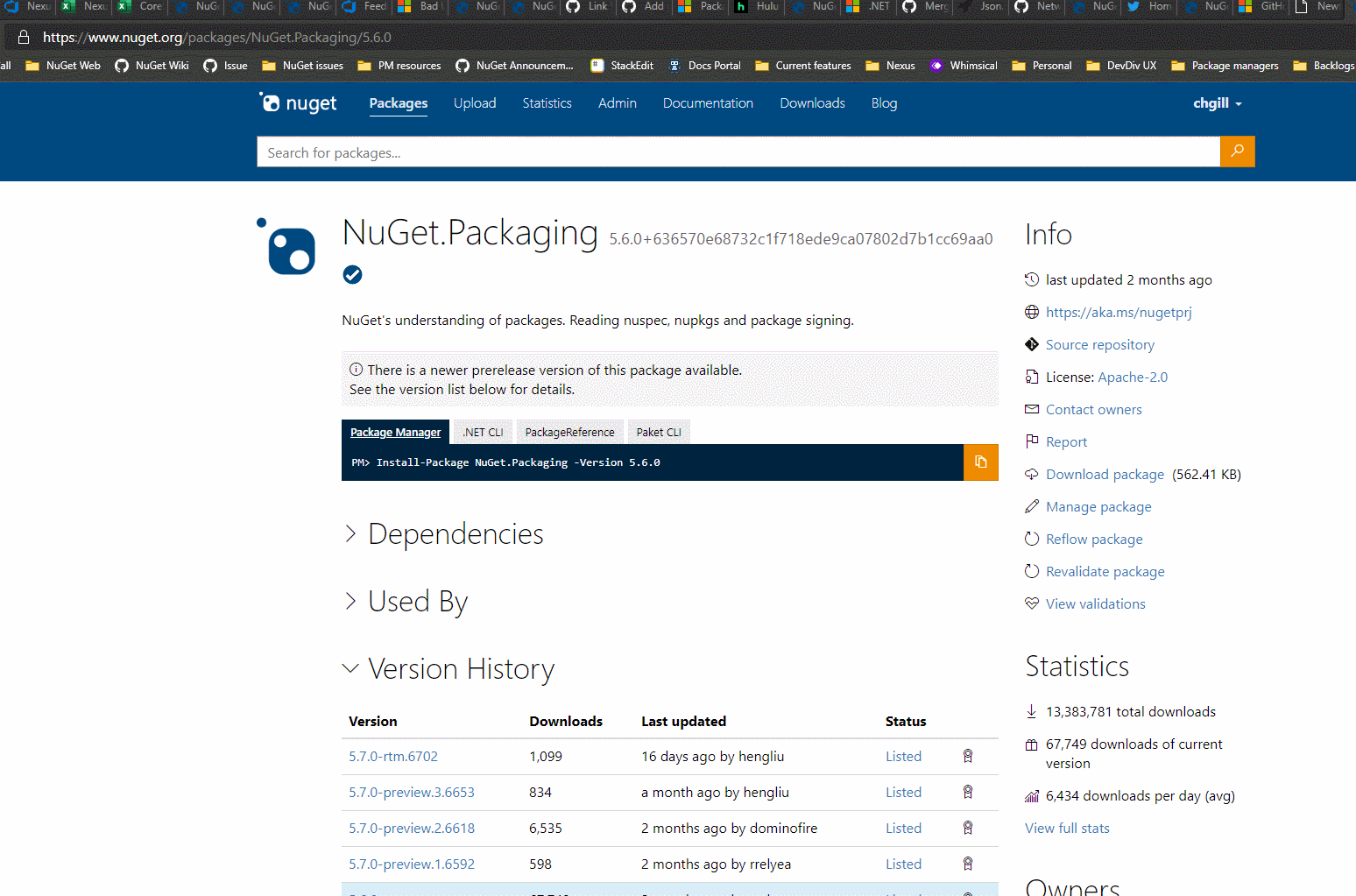Click the license document icon
This screenshot has width=1356, height=896.
pos(1032,377)
